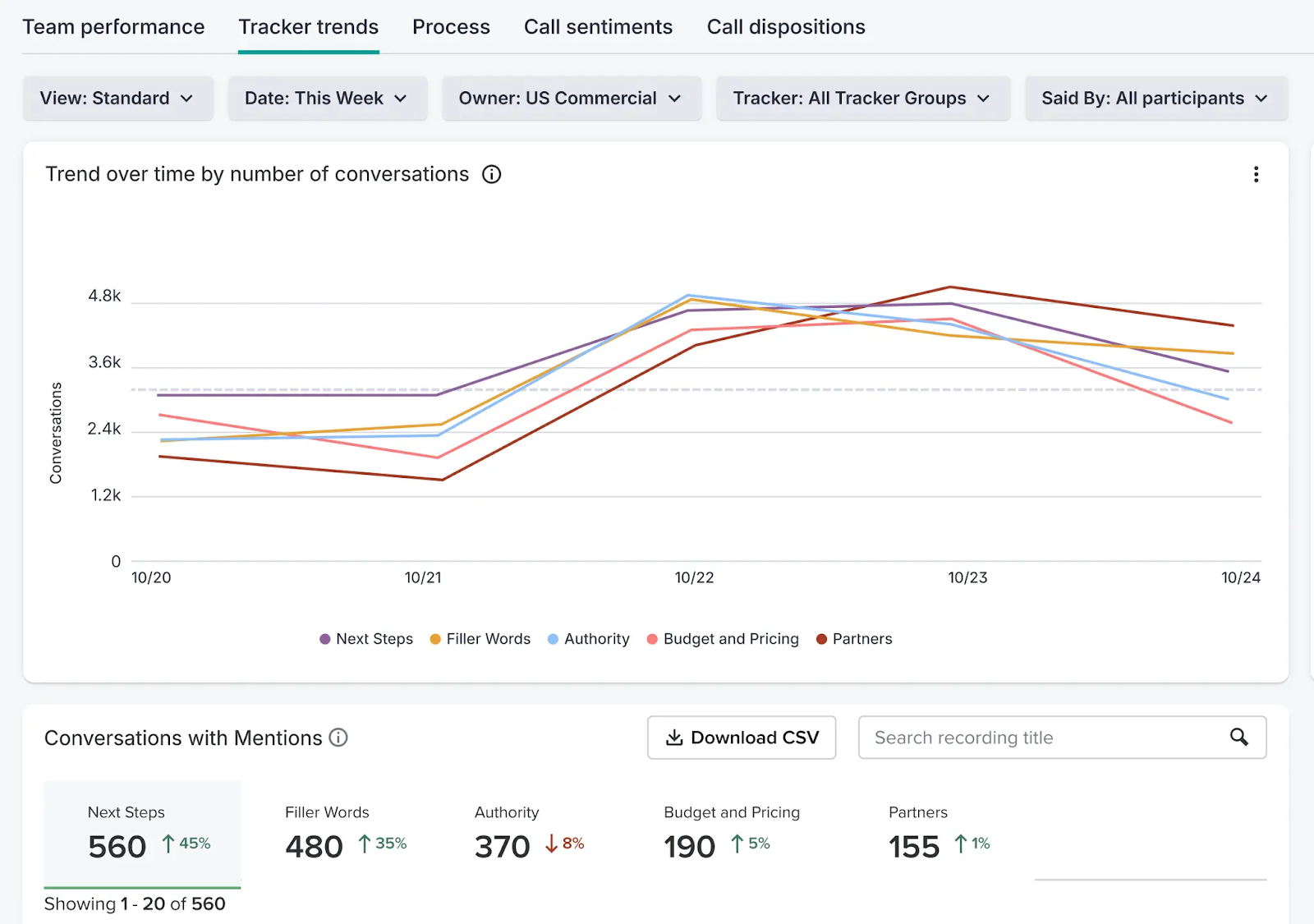Click the Download CSV button
The height and width of the screenshot is (924, 1314).
(x=742, y=738)
